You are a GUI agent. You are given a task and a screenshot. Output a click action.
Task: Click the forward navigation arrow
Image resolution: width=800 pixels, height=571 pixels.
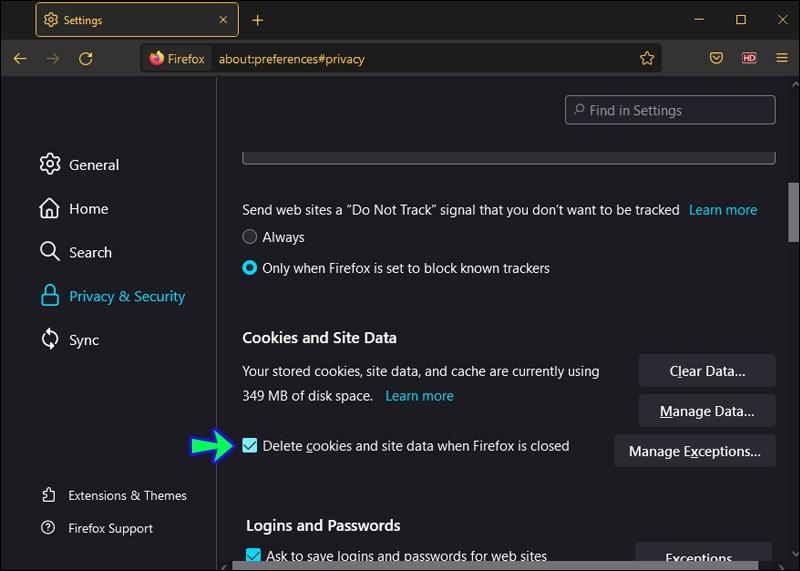[x=53, y=59]
